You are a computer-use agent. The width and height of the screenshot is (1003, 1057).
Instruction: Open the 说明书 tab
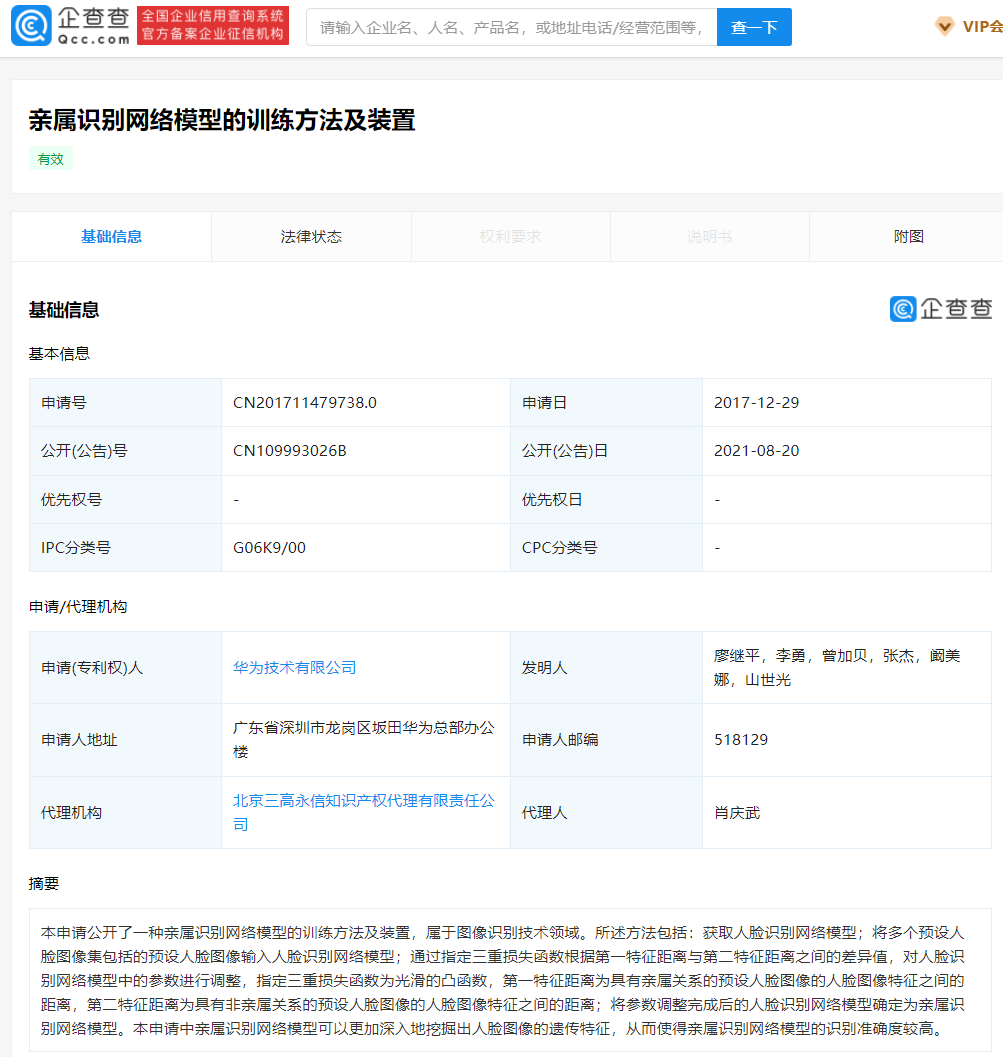click(709, 237)
